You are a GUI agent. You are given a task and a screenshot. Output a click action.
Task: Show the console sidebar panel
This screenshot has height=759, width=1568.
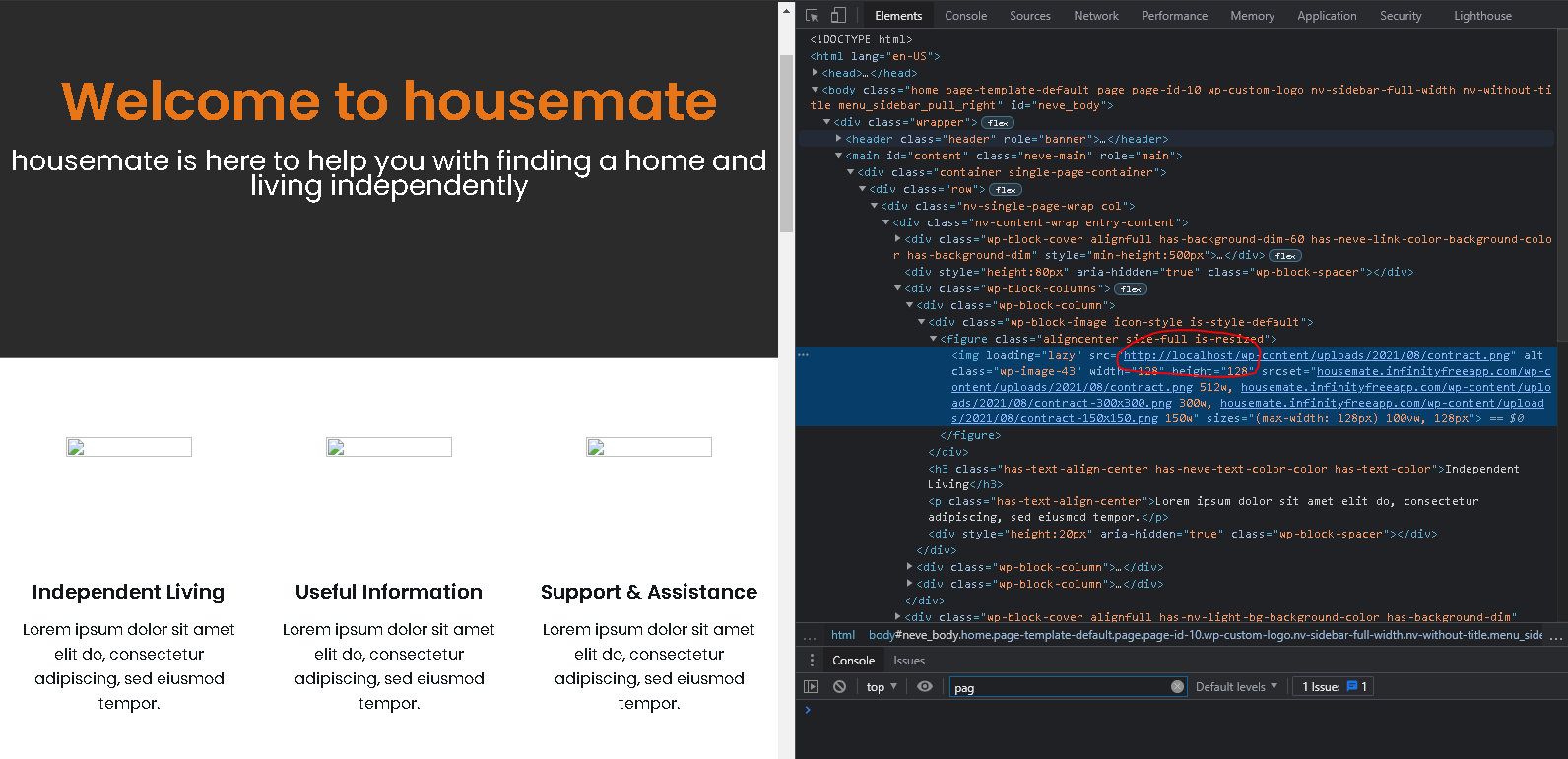tap(812, 687)
